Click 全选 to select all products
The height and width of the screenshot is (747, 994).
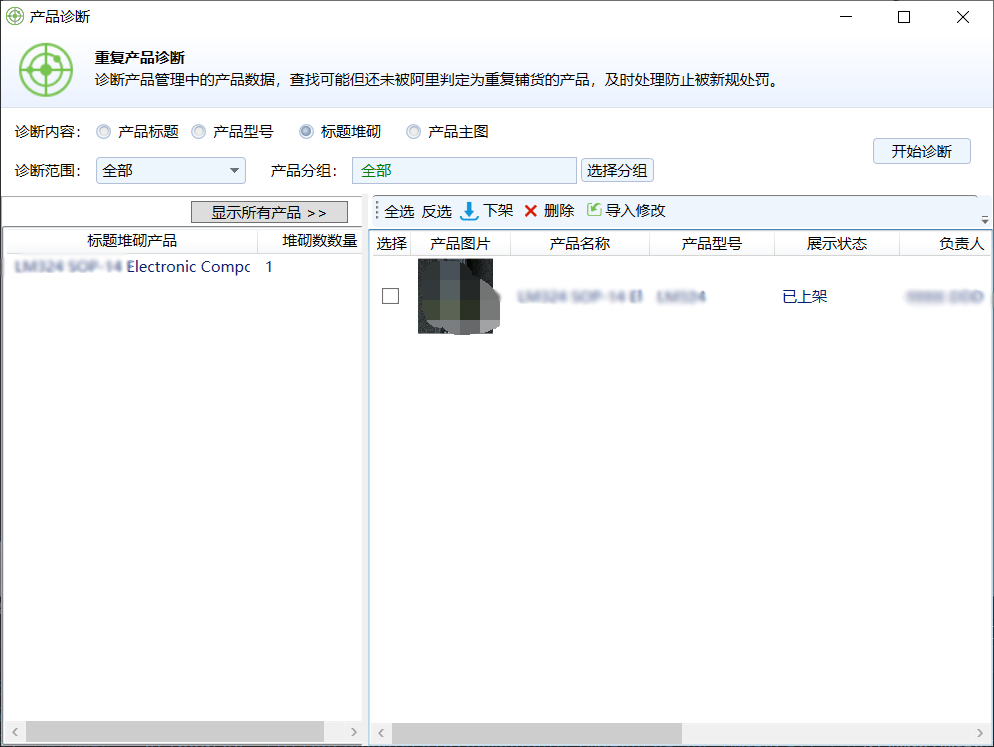[x=399, y=211]
